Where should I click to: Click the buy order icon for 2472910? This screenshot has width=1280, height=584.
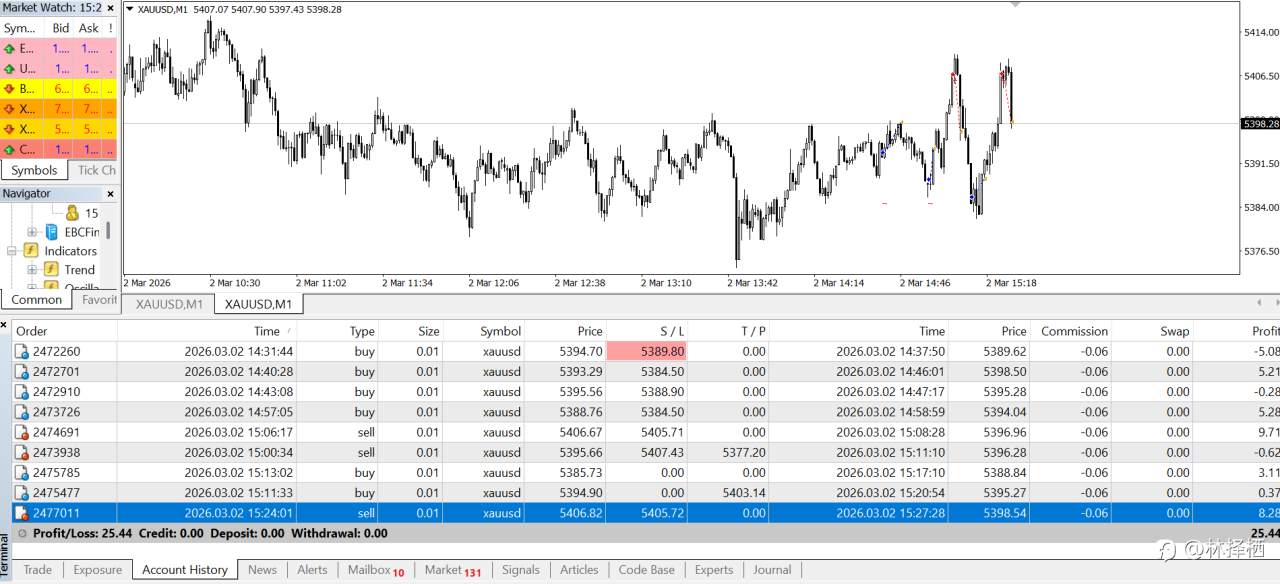21,392
